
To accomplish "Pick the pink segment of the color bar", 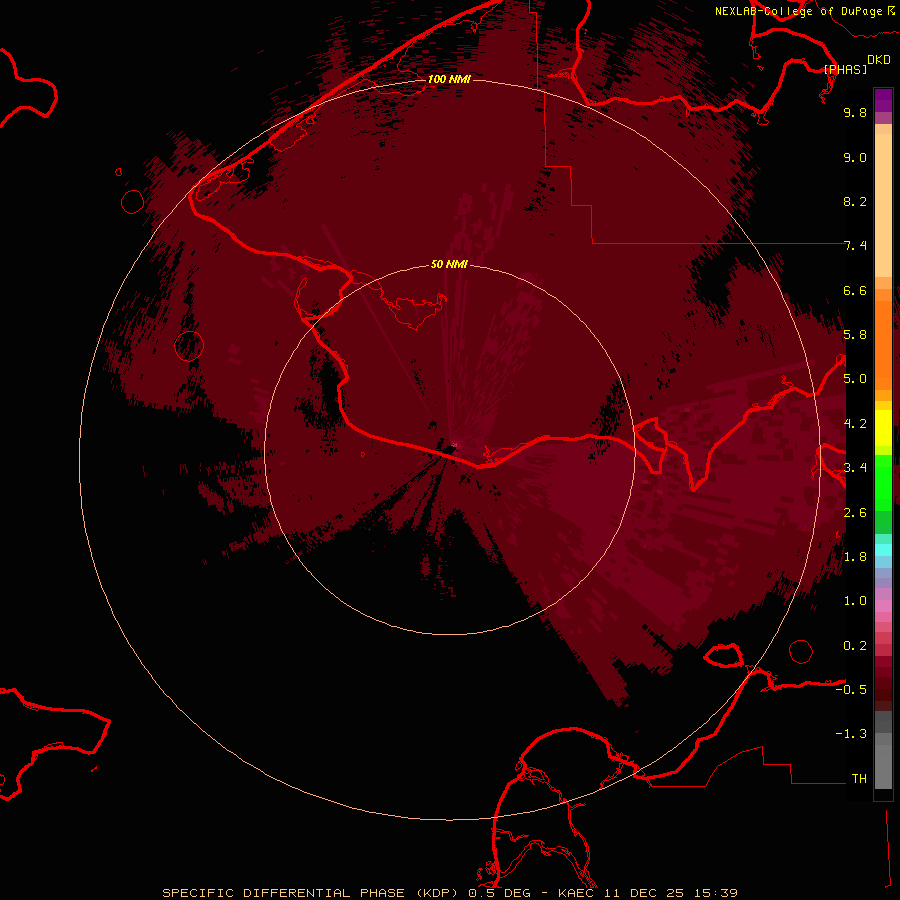I will 883,606.
